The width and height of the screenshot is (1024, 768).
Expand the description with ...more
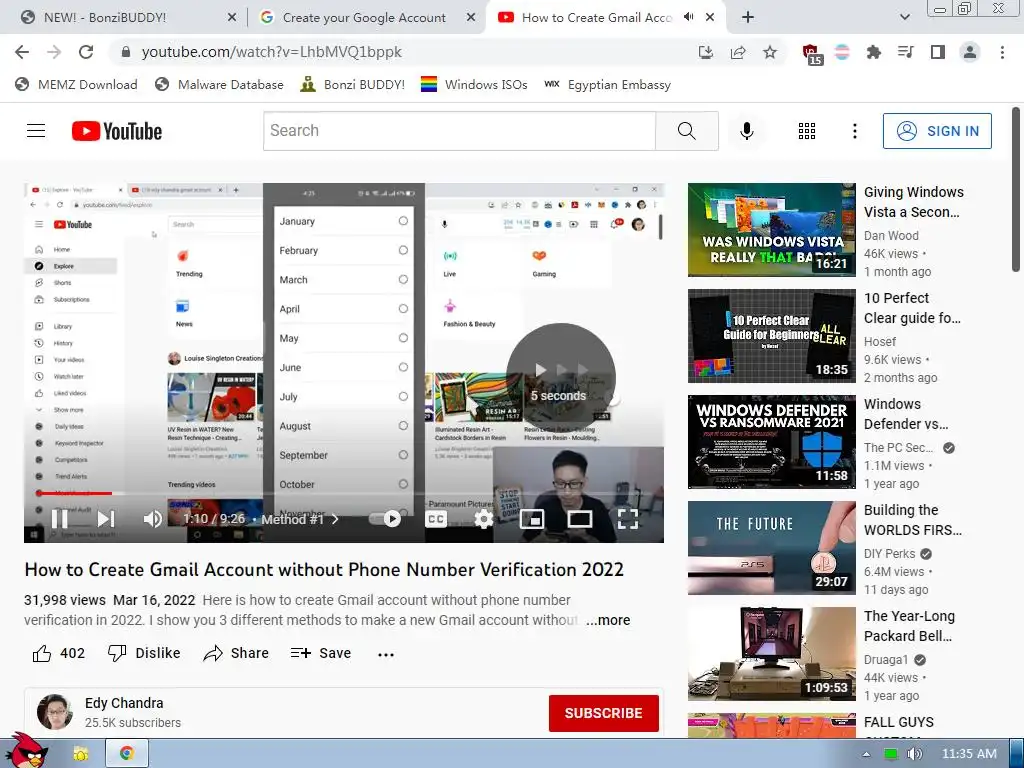pos(608,620)
